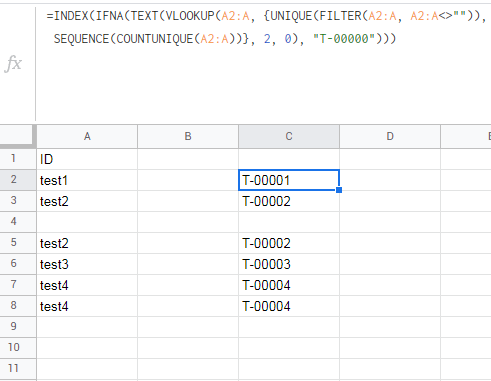The width and height of the screenshot is (491, 381).
Task: Select T-00002 cell in row 5
Action: coord(289,243)
